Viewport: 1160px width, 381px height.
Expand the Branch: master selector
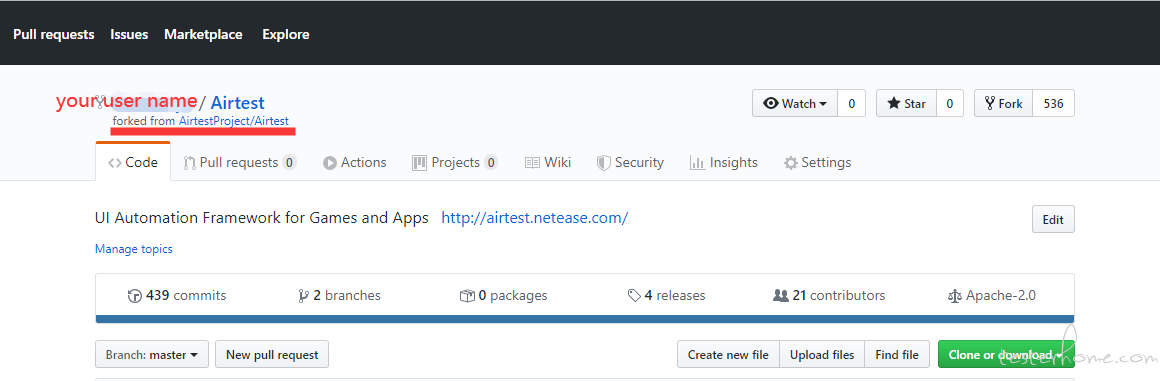(x=152, y=354)
